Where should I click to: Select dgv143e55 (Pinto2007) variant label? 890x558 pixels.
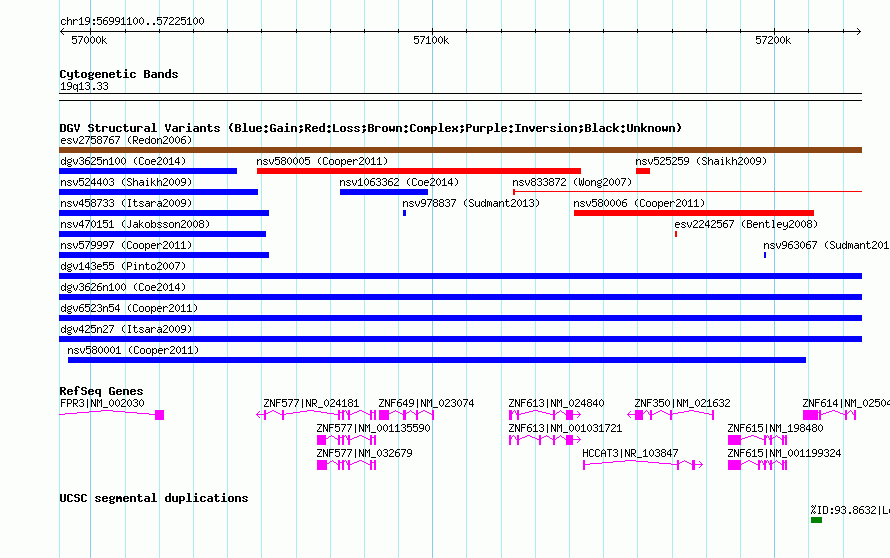coord(123,266)
